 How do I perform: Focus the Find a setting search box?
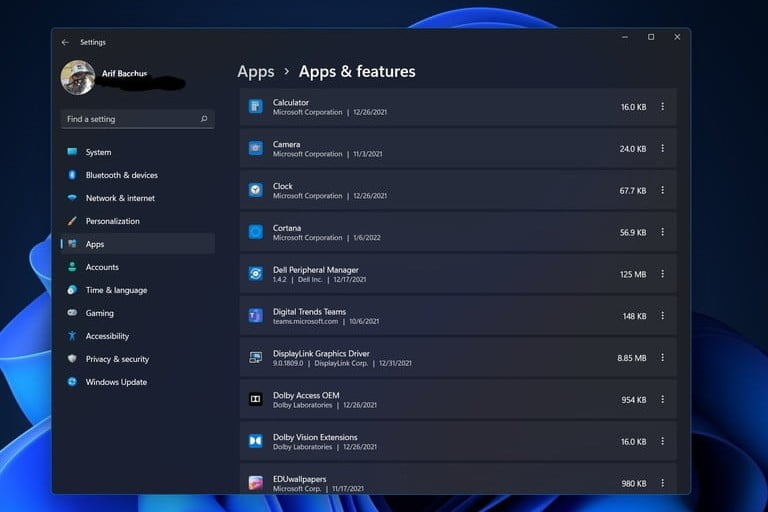click(x=137, y=119)
